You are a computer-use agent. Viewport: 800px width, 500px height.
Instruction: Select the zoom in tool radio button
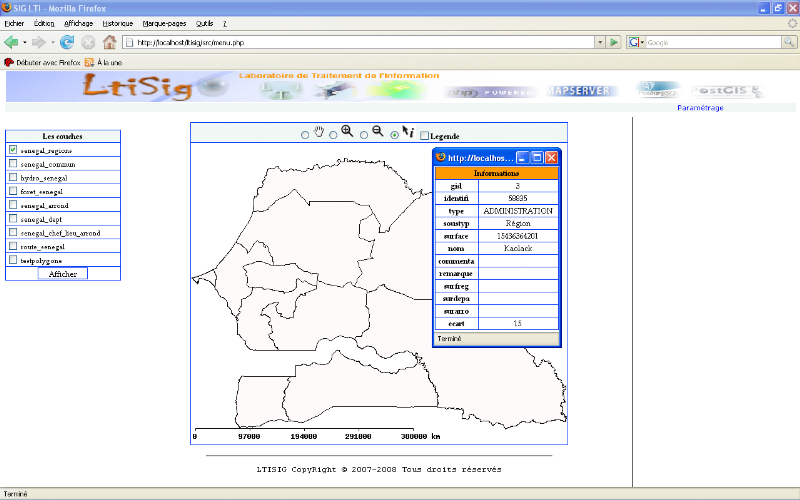click(333, 135)
